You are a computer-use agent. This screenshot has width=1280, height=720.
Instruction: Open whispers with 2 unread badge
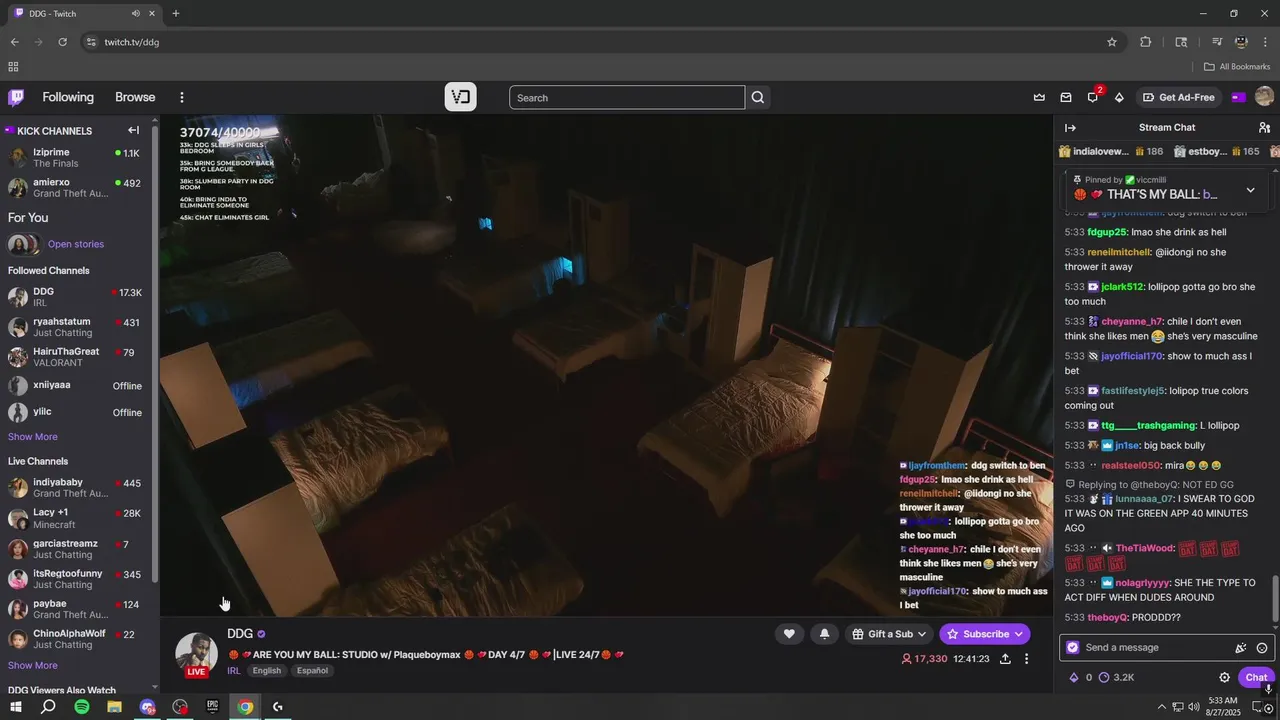tap(1093, 97)
